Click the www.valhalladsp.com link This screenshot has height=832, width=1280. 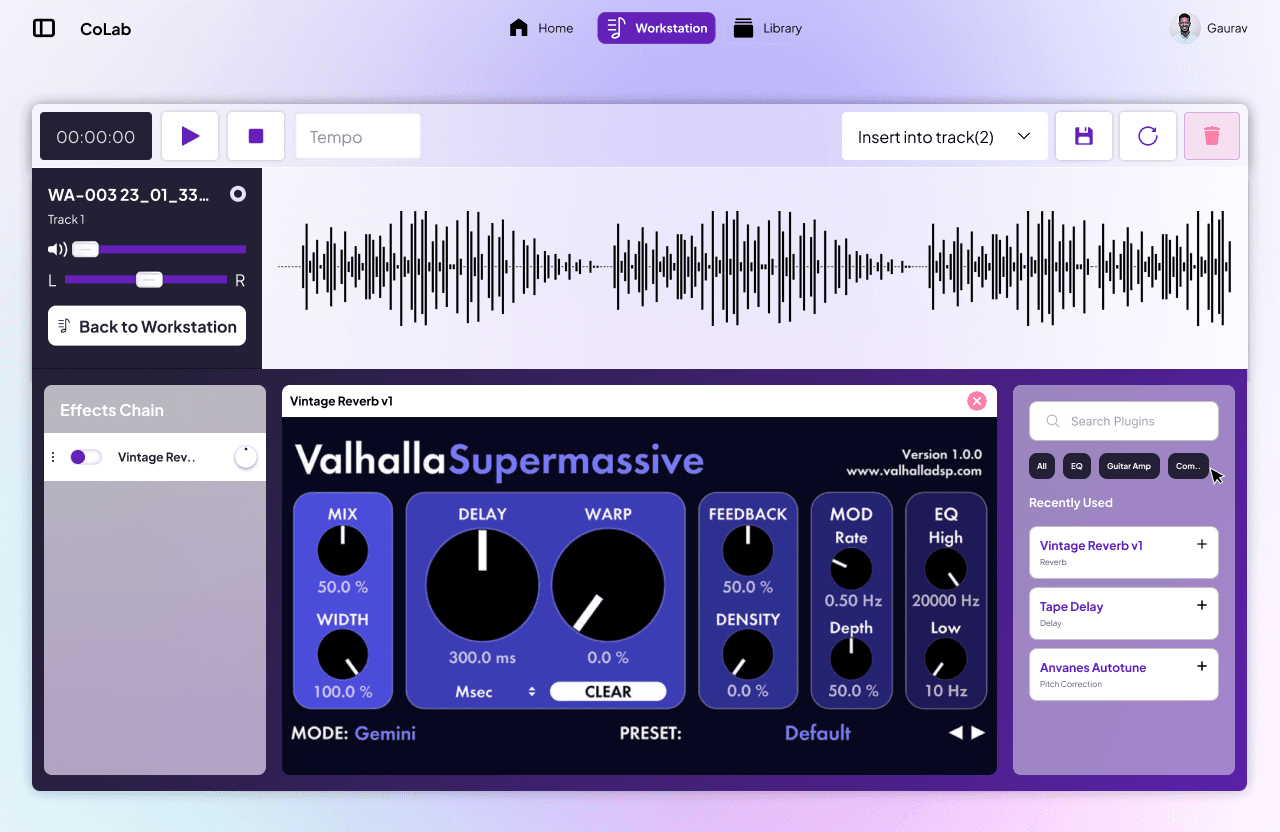tap(914, 471)
